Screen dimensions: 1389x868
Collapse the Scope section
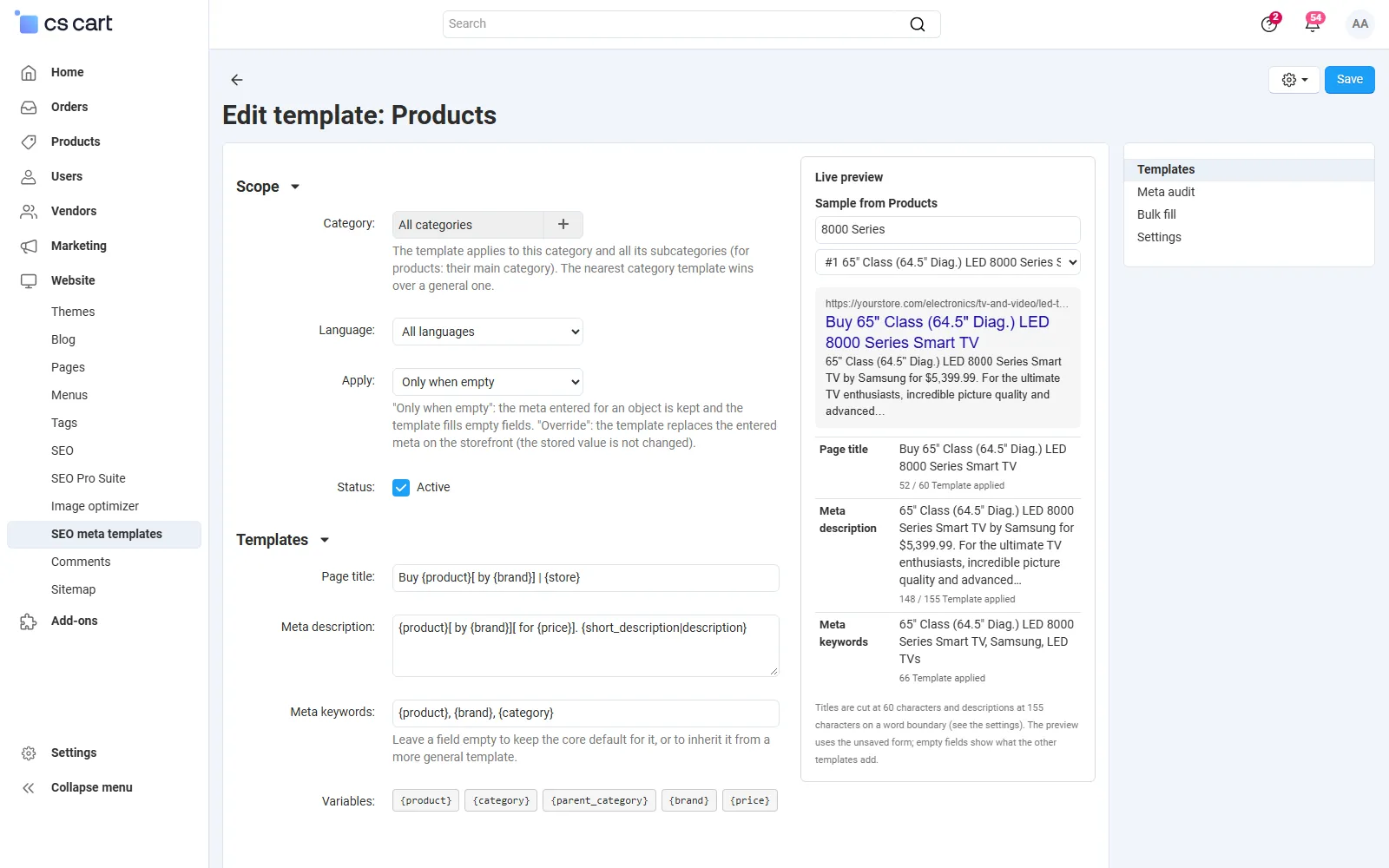(x=267, y=187)
